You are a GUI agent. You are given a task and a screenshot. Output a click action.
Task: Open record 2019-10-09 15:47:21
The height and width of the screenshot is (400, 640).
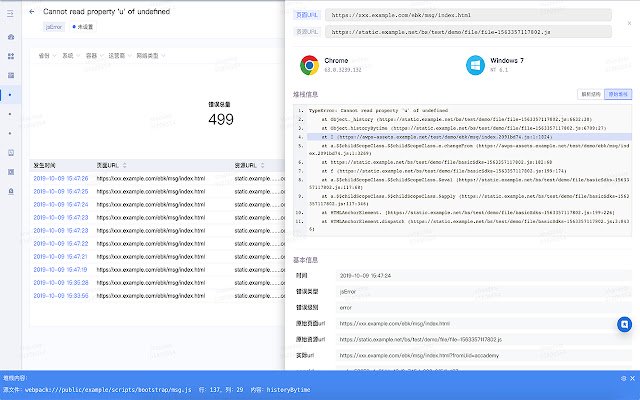(x=61, y=257)
